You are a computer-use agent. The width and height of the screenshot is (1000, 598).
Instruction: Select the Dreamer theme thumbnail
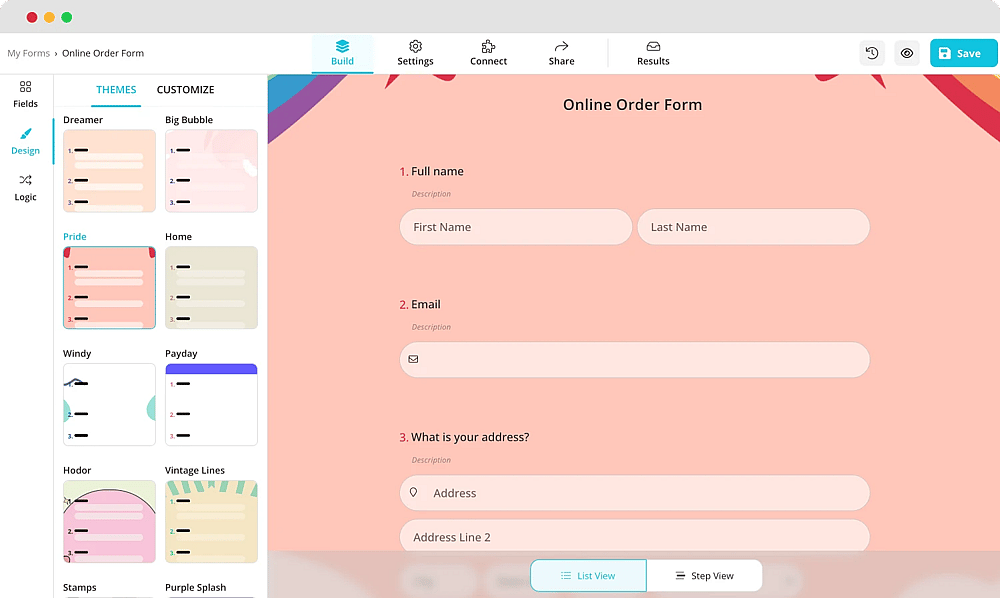109,171
